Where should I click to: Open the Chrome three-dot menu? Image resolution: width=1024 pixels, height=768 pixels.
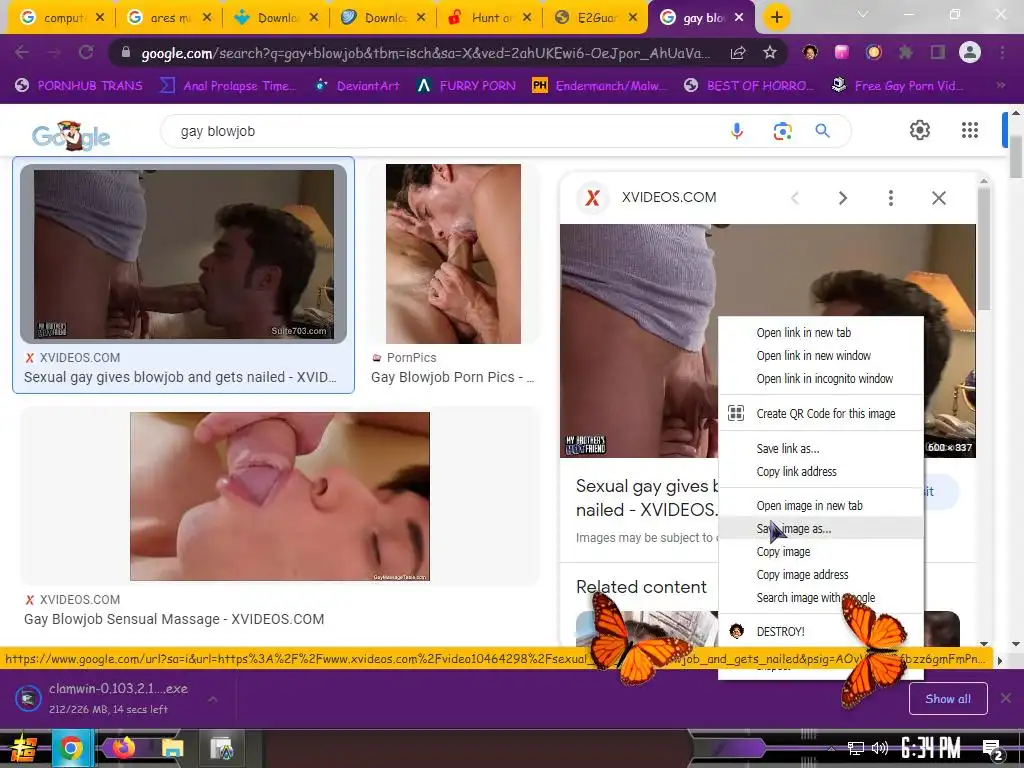coord(1002,52)
